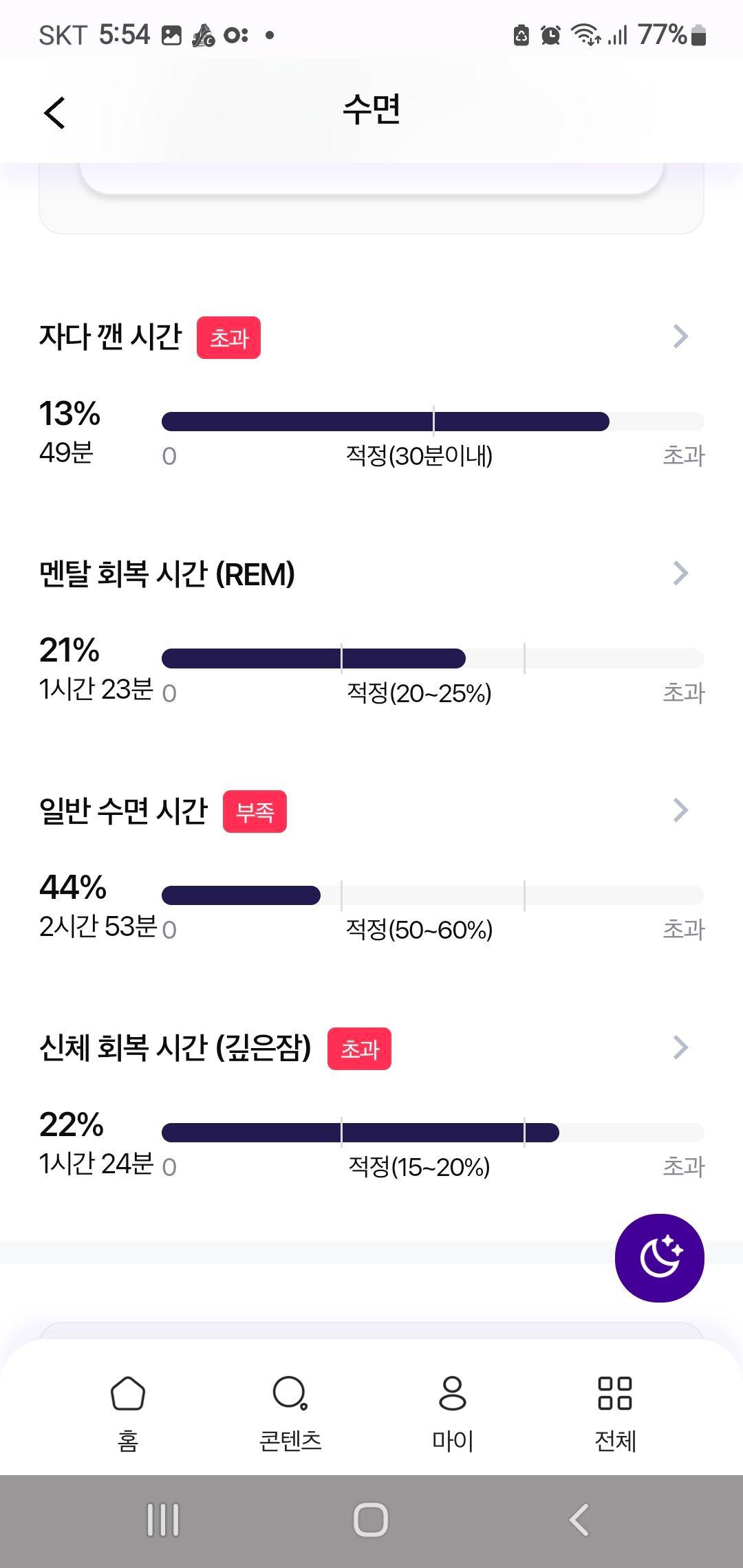743x1568 pixels.
Task: Tap the floating moon sleep button
Action: pos(659,1258)
